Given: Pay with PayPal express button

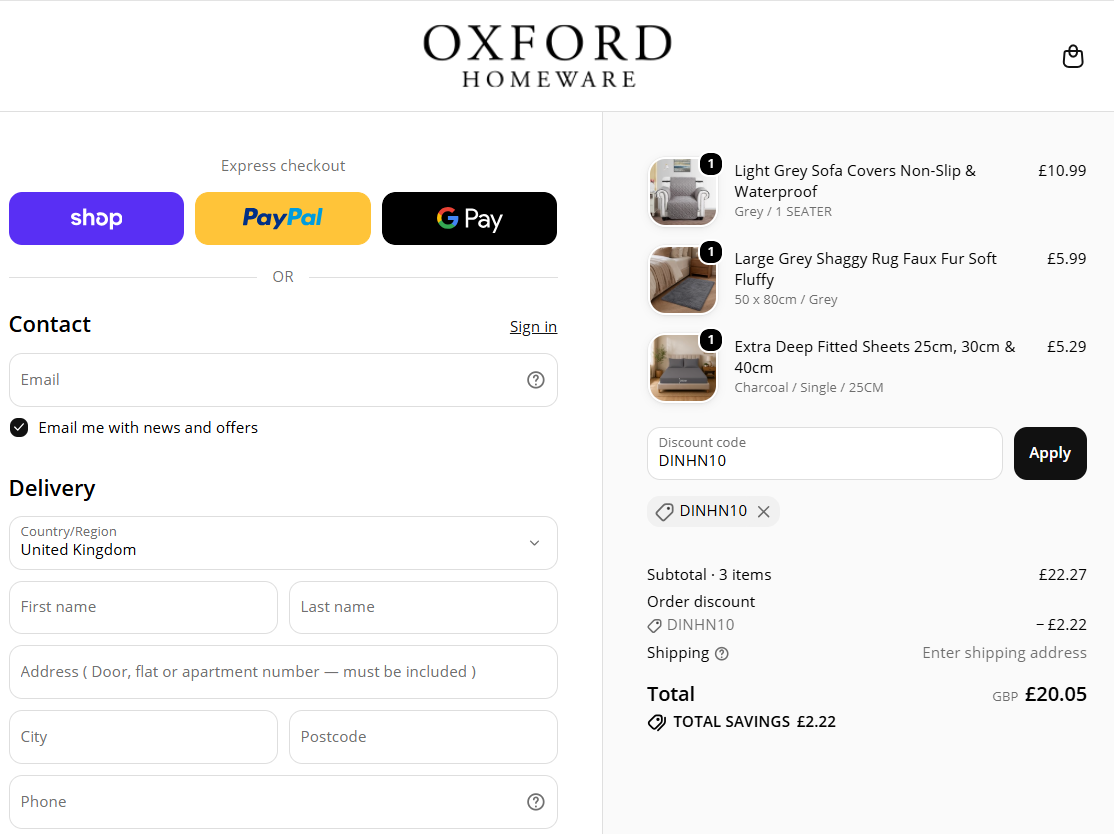Looking at the screenshot, I should point(283,218).
